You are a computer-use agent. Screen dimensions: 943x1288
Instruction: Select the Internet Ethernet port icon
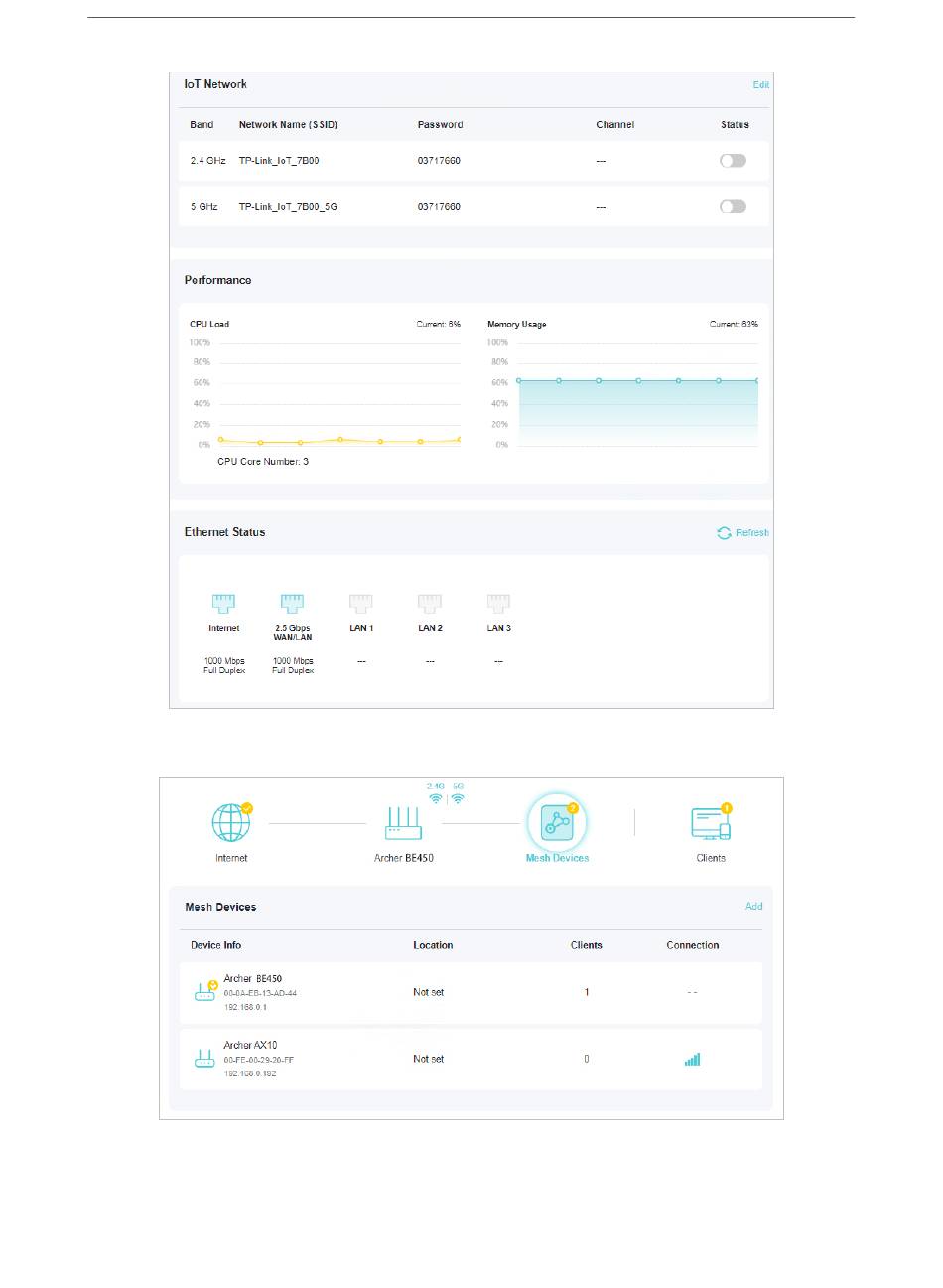223,604
